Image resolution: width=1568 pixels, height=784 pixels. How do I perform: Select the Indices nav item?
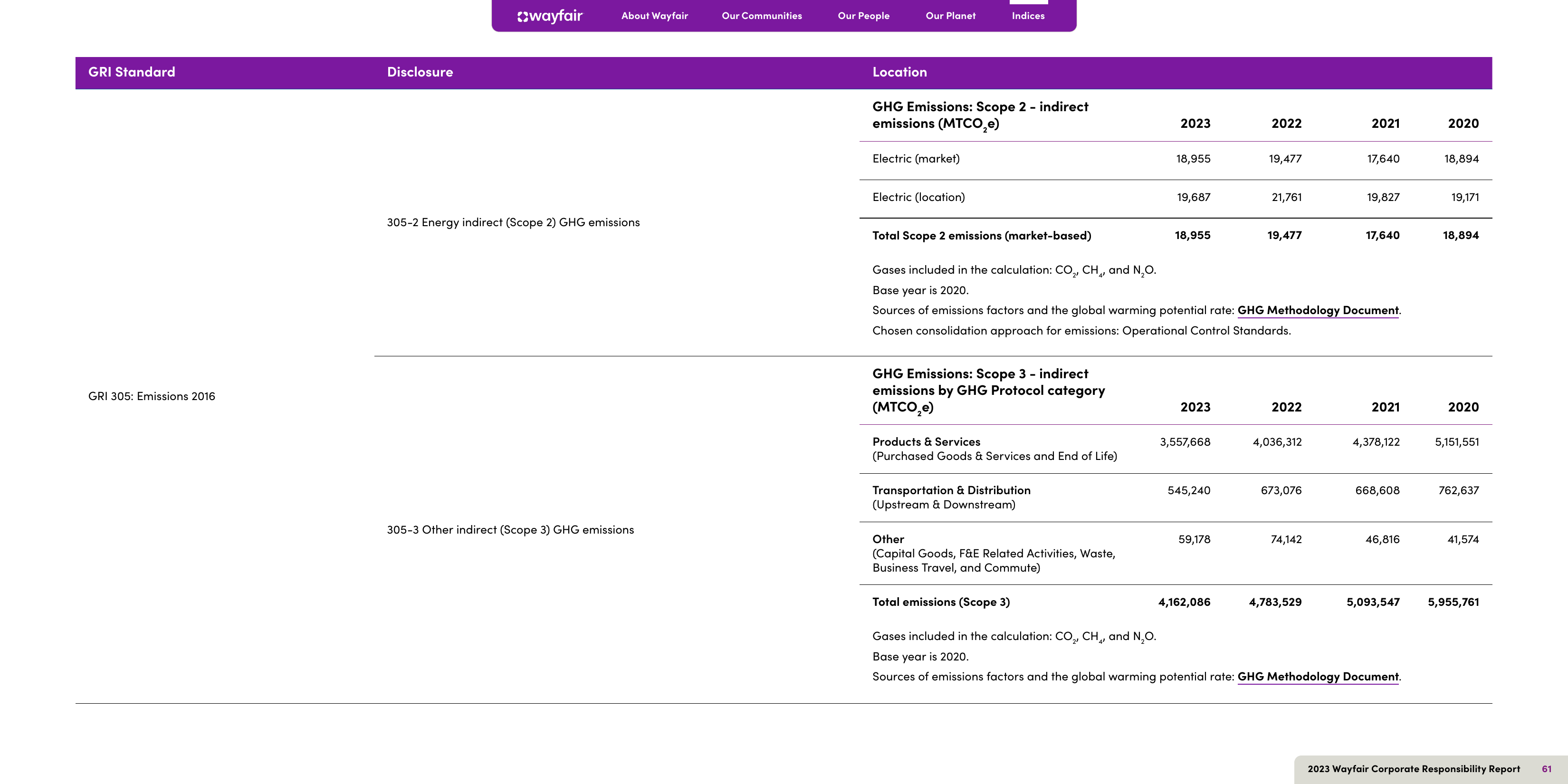[1028, 16]
